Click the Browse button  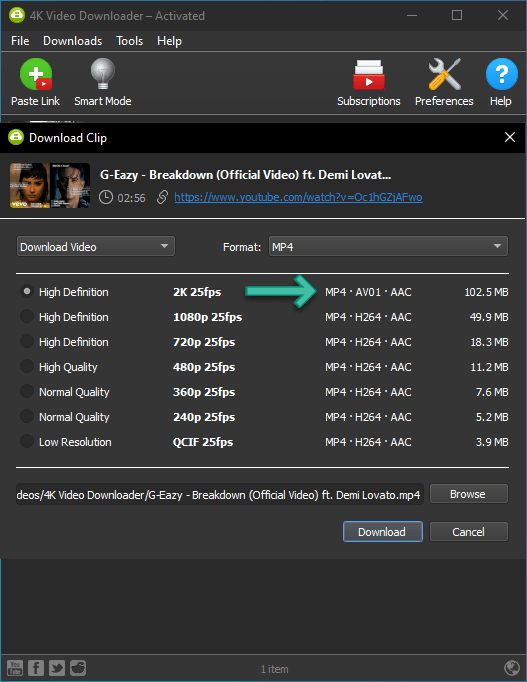468,494
